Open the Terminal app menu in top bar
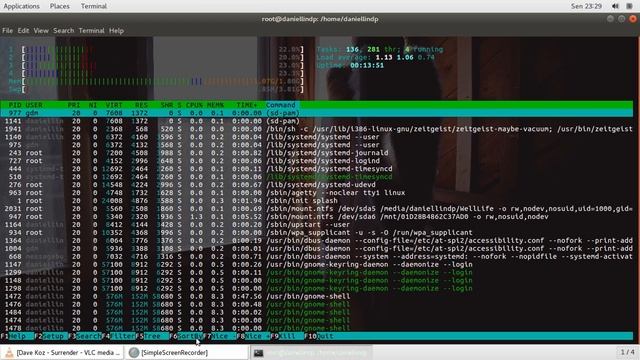 pos(93,6)
